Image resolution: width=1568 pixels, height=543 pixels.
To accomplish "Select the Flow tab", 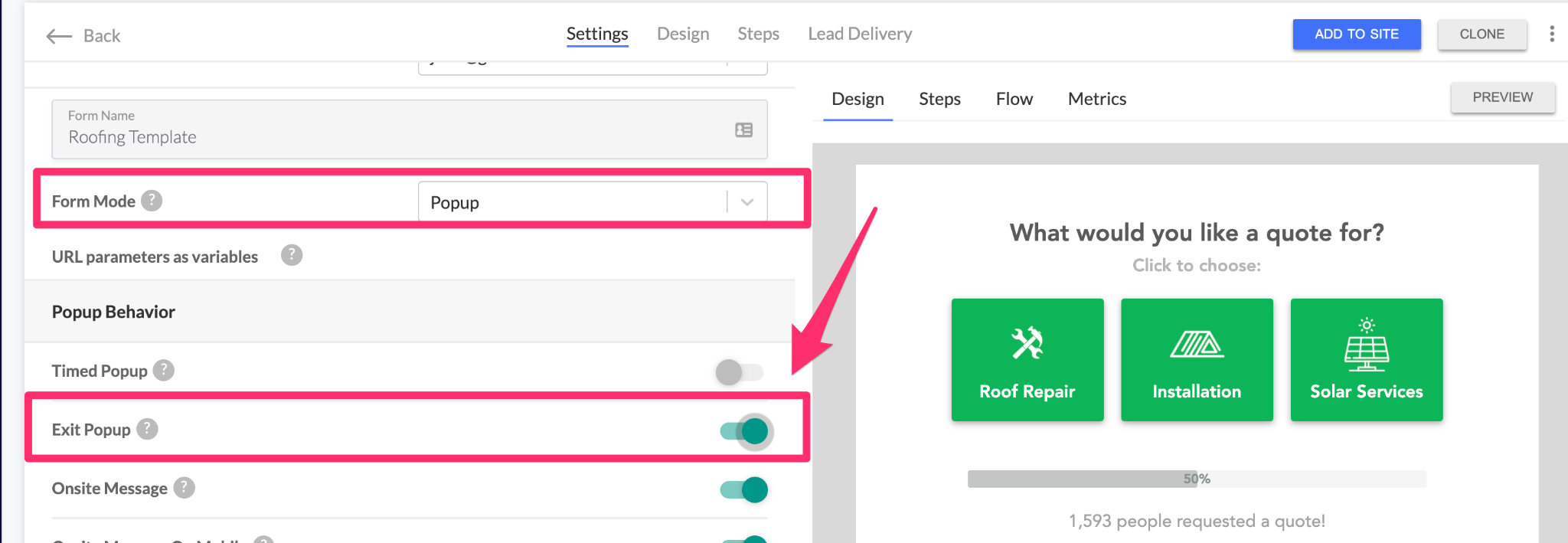I will (x=1014, y=99).
